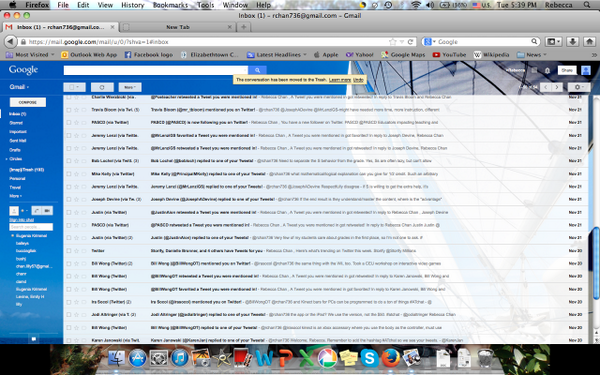Open the Drafts folder
Image resolution: width=600 pixels, height=375 pixels.
(x=15, y=150)
